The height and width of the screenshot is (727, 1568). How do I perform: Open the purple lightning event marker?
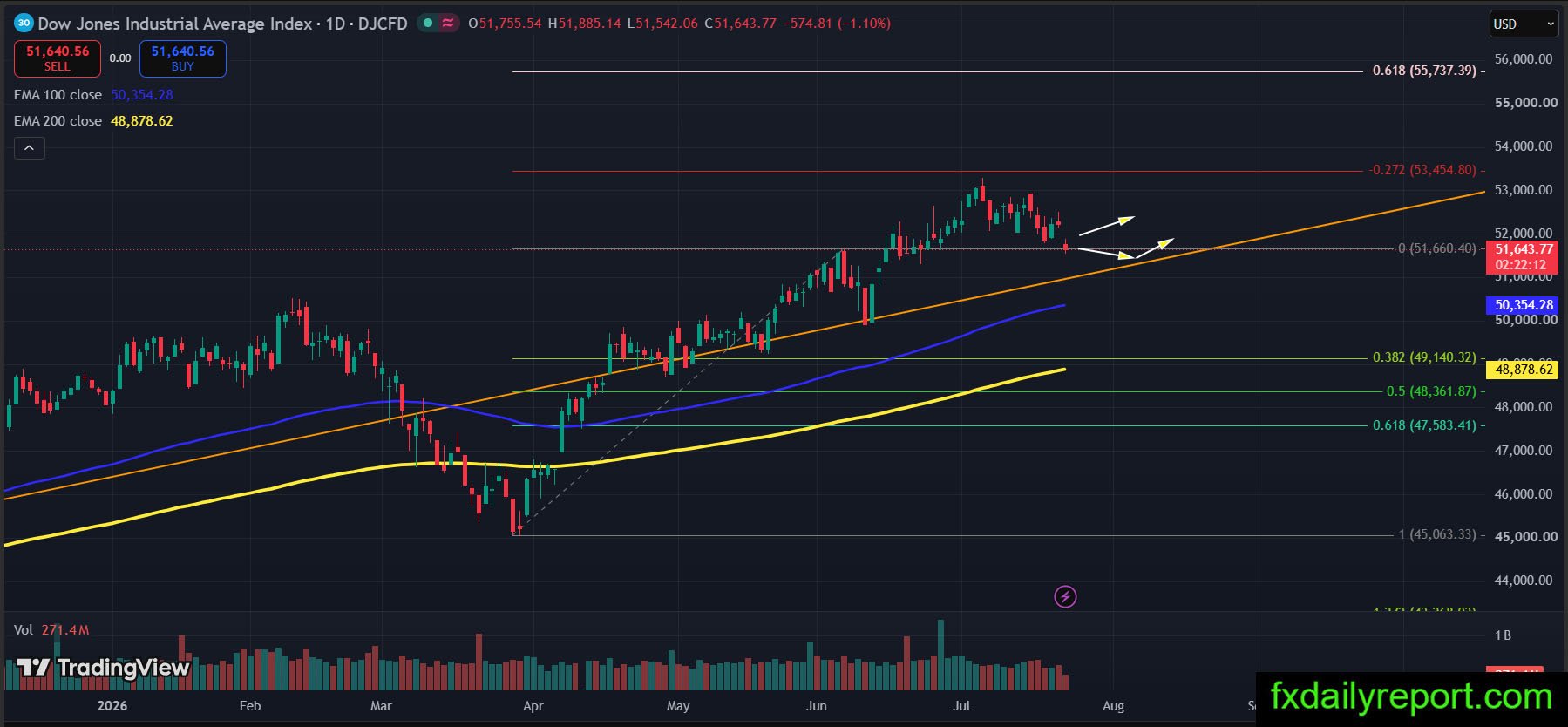coord(1065,596)
